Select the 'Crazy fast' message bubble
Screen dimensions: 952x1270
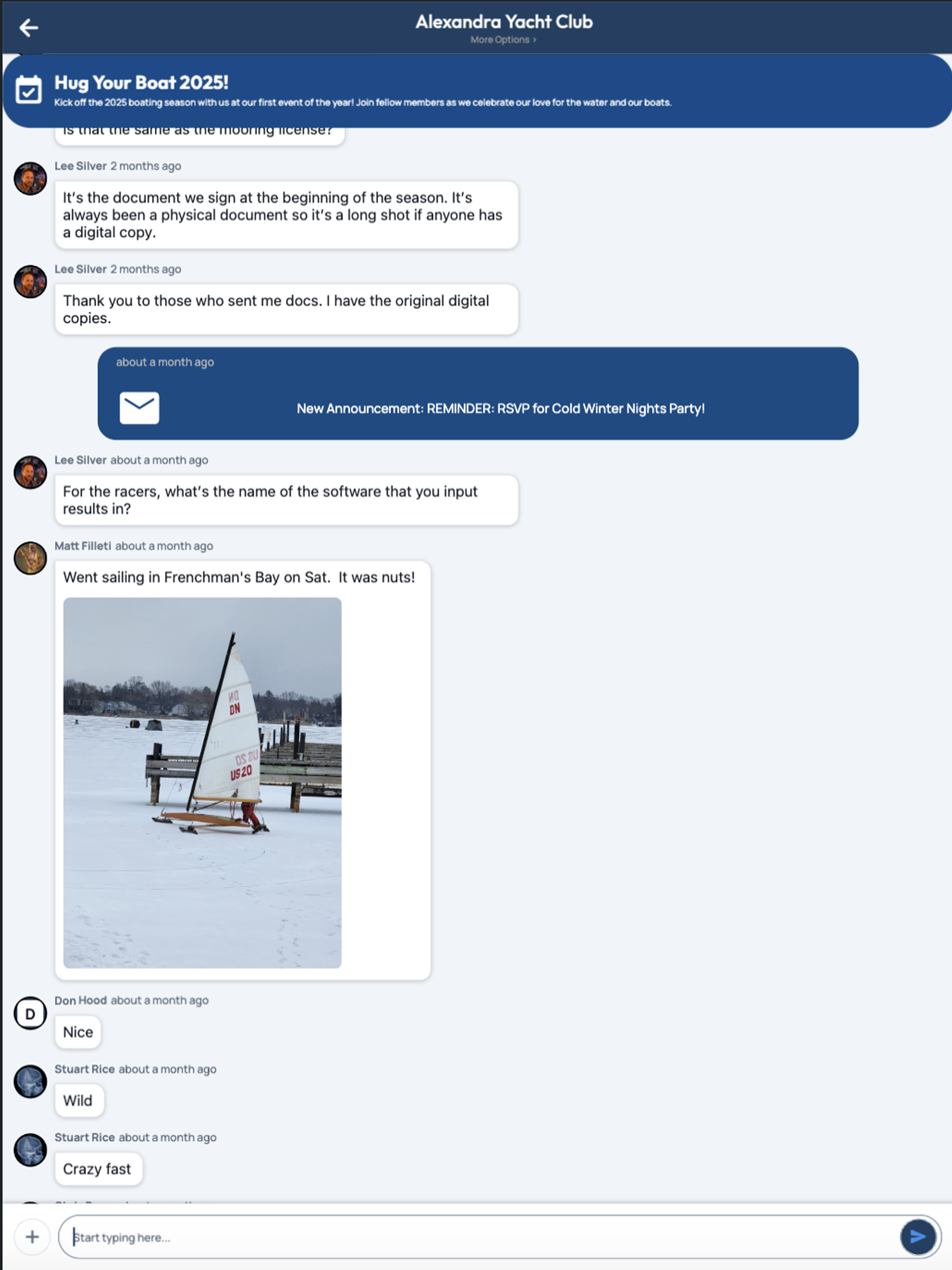tap(98, 1169)
